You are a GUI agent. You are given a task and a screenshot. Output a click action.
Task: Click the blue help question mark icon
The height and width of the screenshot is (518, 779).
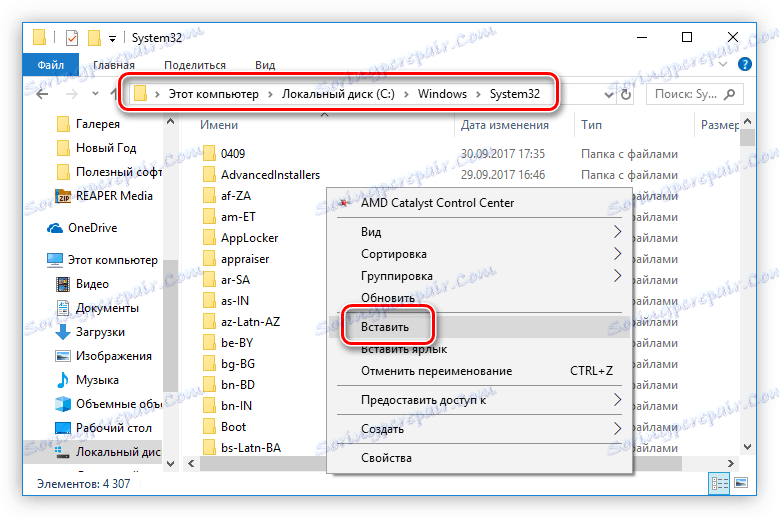745,64
